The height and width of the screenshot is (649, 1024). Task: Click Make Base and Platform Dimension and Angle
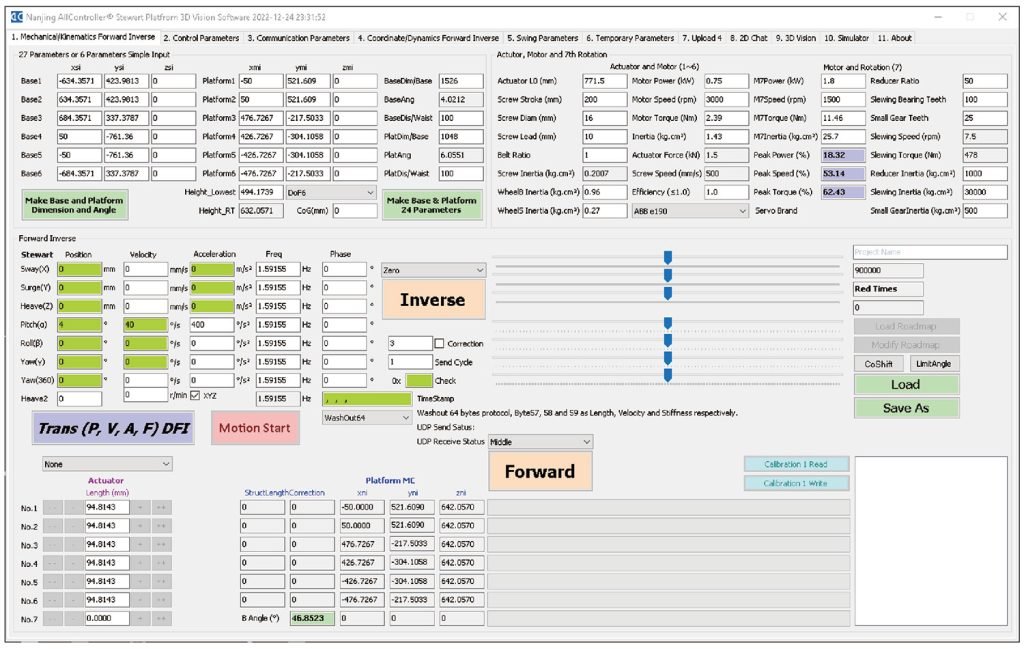click(73, 204)
